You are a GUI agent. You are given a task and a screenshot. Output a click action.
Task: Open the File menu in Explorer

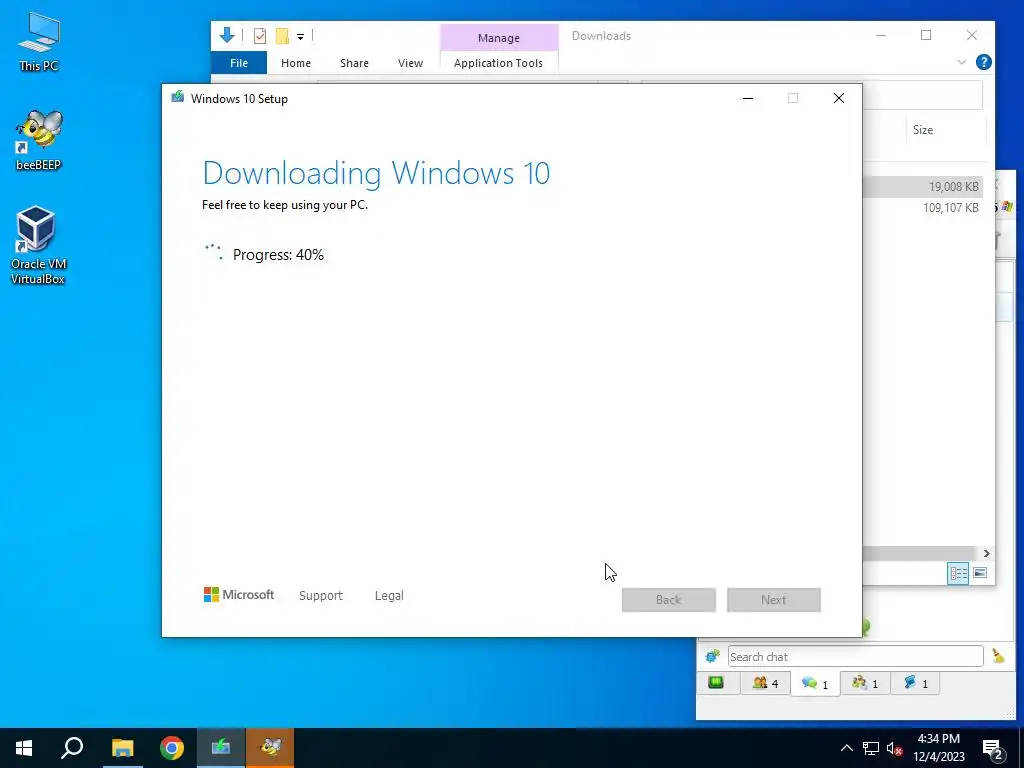[239, 63]
